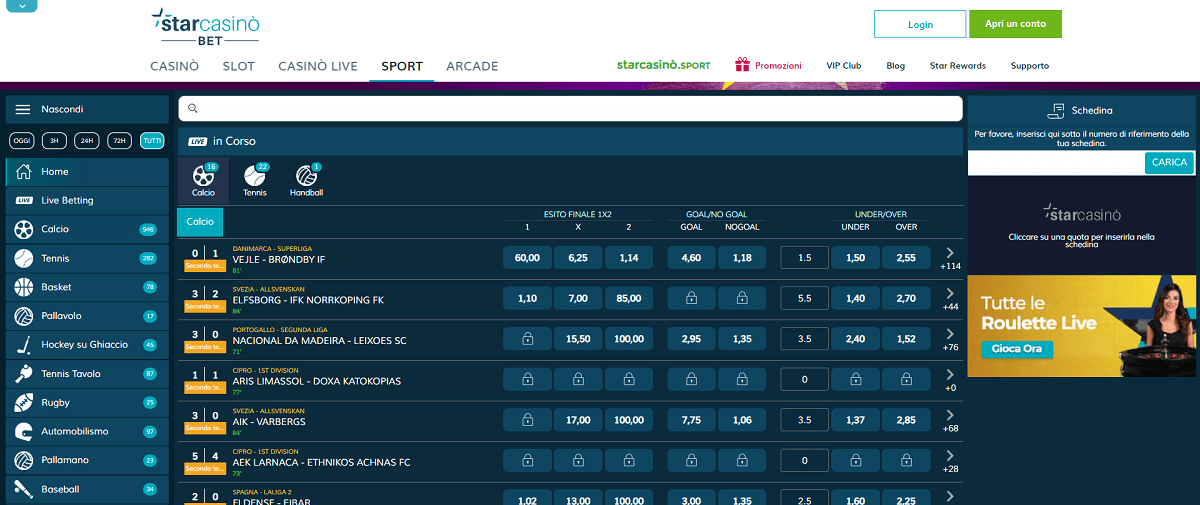Select X odds 17,00 for AIK - Varbergs
1200x505 pixels.
[x=578, y=421]
